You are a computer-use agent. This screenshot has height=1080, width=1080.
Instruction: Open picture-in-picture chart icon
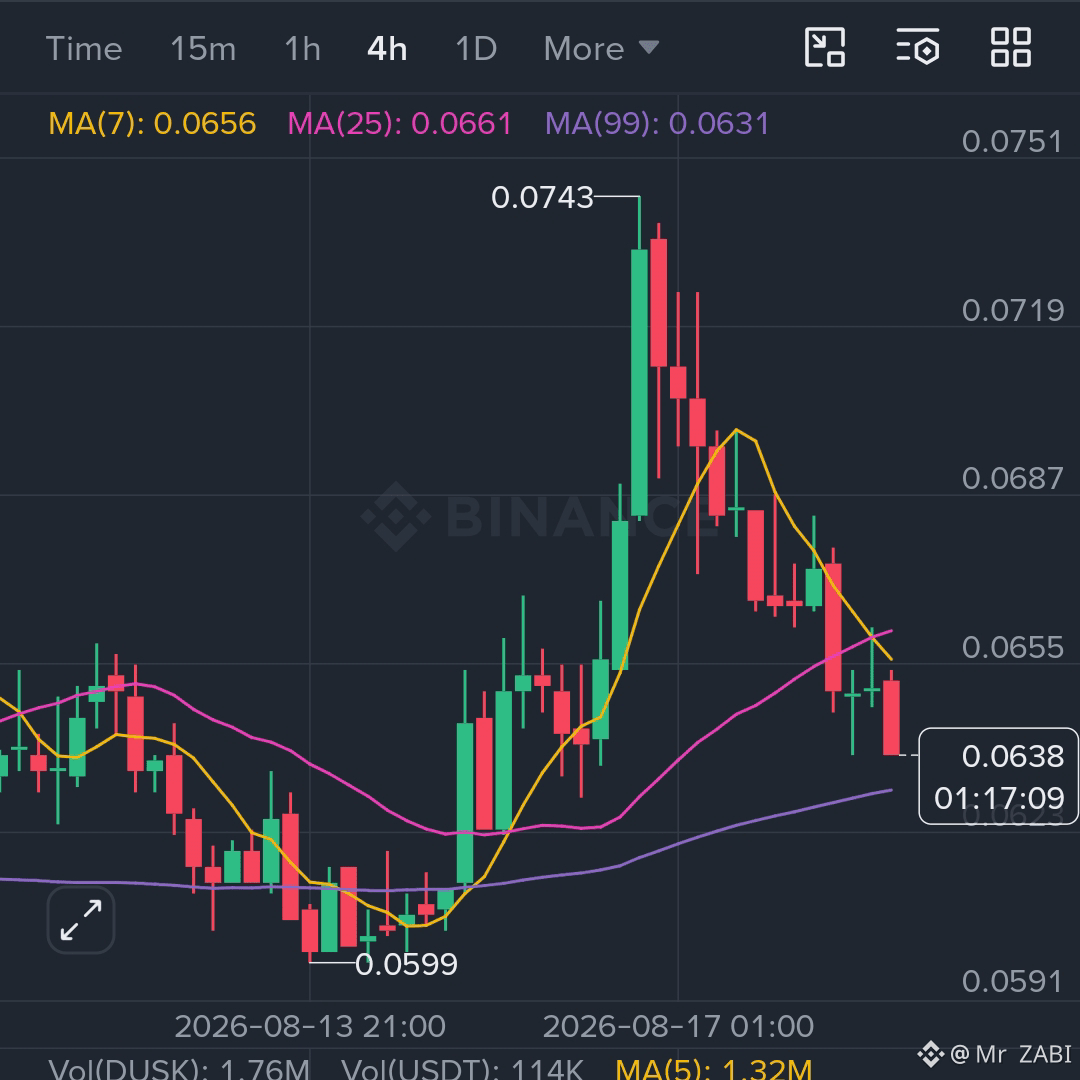(824, 48)
